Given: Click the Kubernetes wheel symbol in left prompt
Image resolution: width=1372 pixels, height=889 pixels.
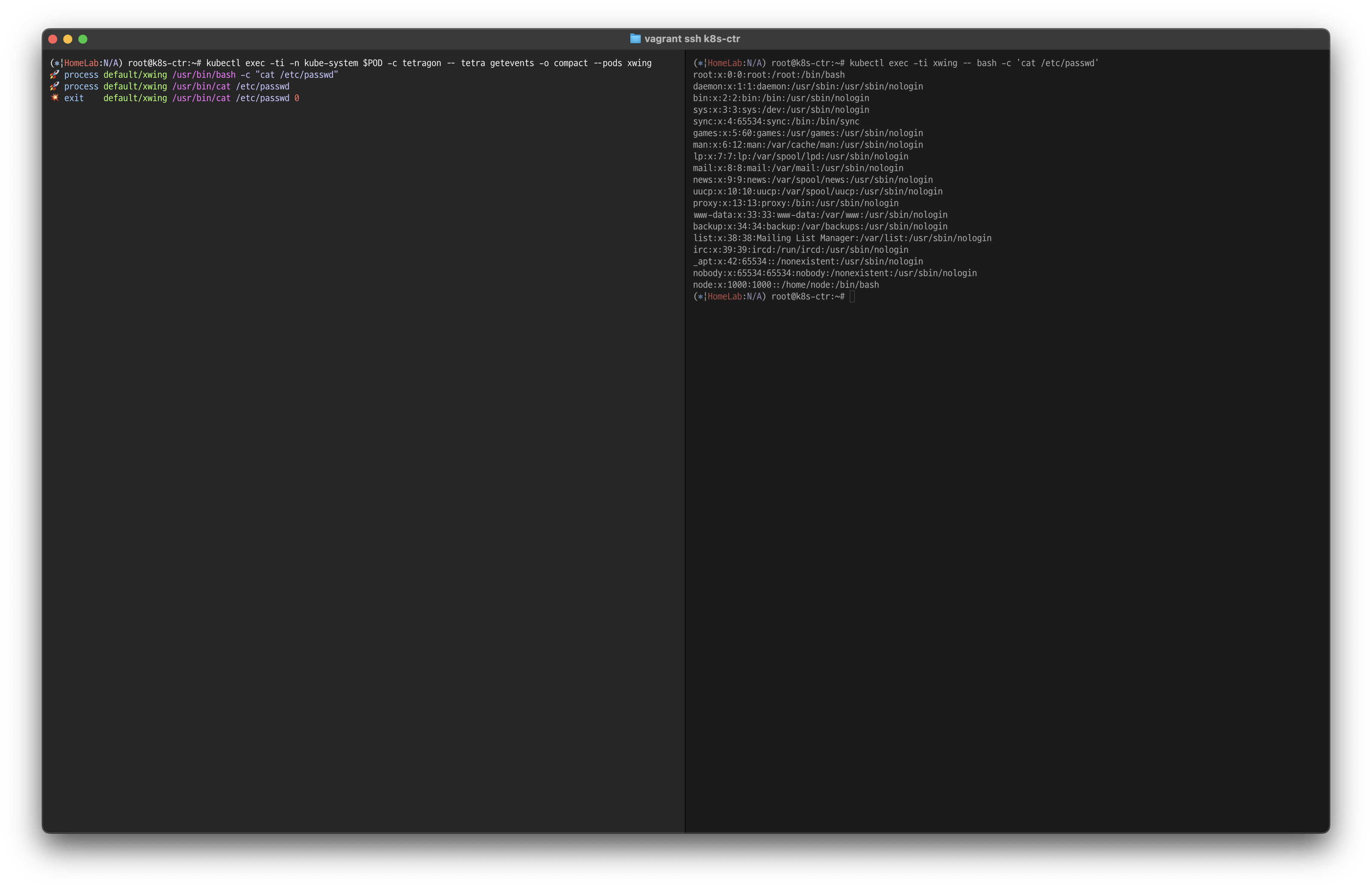Looking at the screenshot, I should (56, 63).
